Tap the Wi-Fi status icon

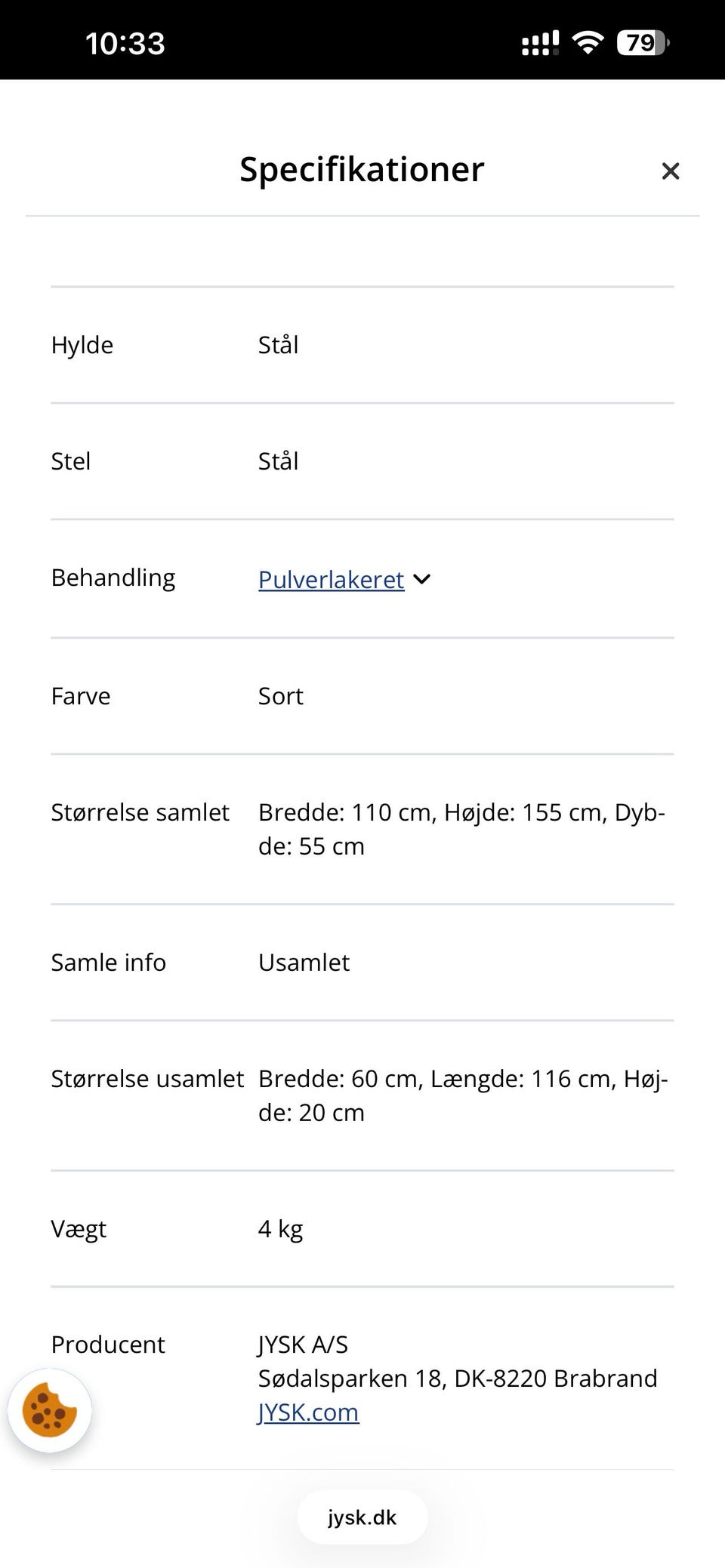point(587,43)
